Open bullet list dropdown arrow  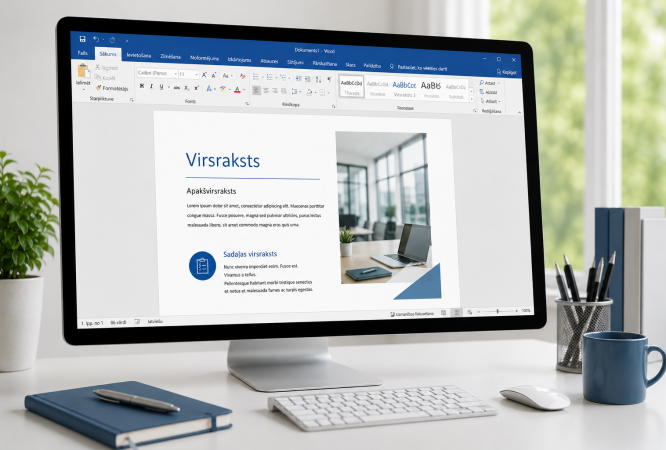click(x=262, y=77)
